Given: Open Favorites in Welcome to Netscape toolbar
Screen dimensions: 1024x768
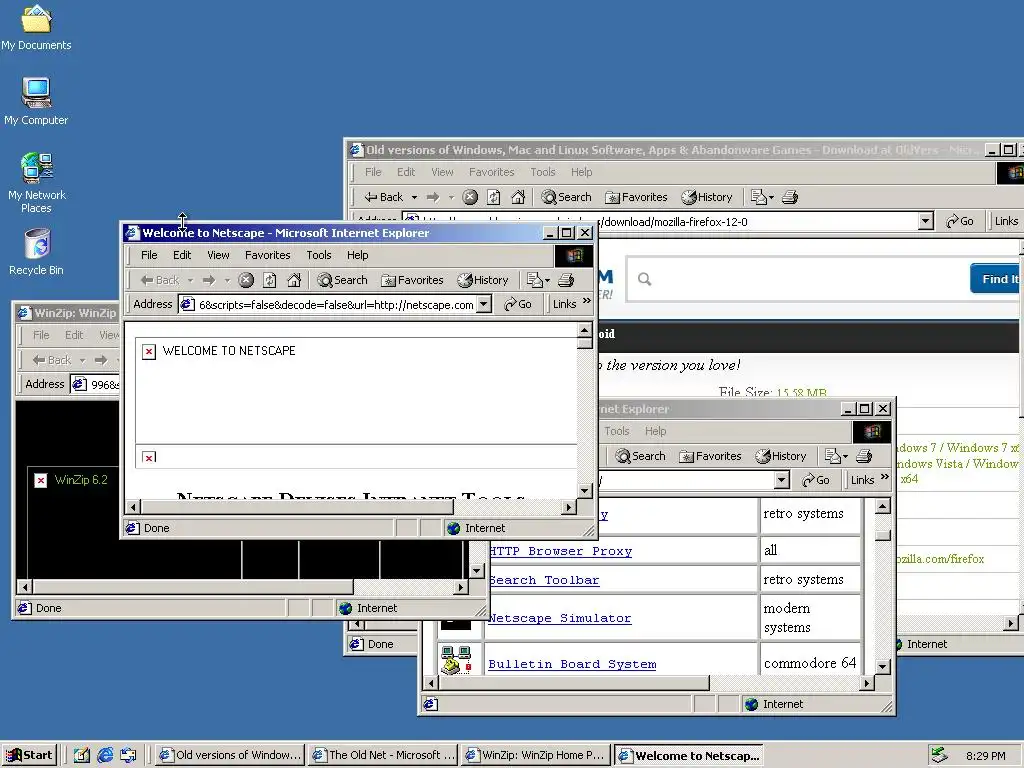Looking at the screenshot, I should coord(412,280).
